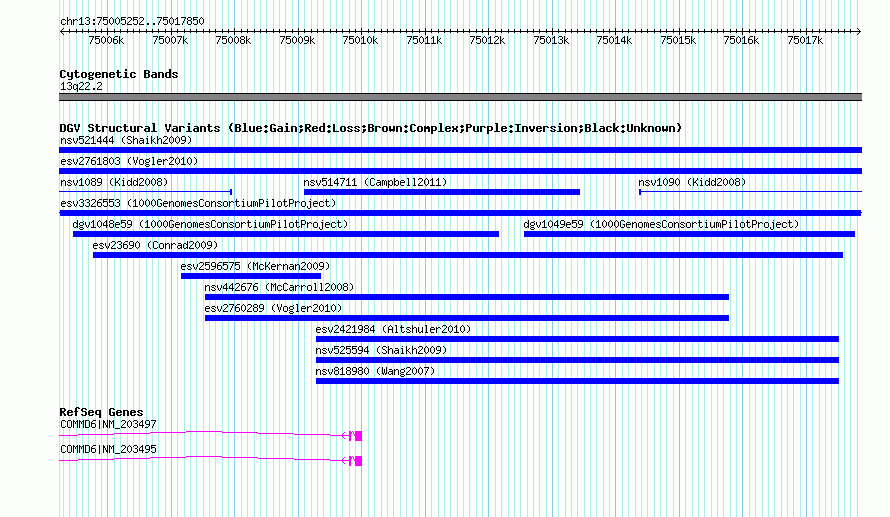Image resolution: width=890 pixels, height=517 pixels.
Task: Open the nsv521444 (Shaikh2009) label
Action: click(x=126, y=140)
